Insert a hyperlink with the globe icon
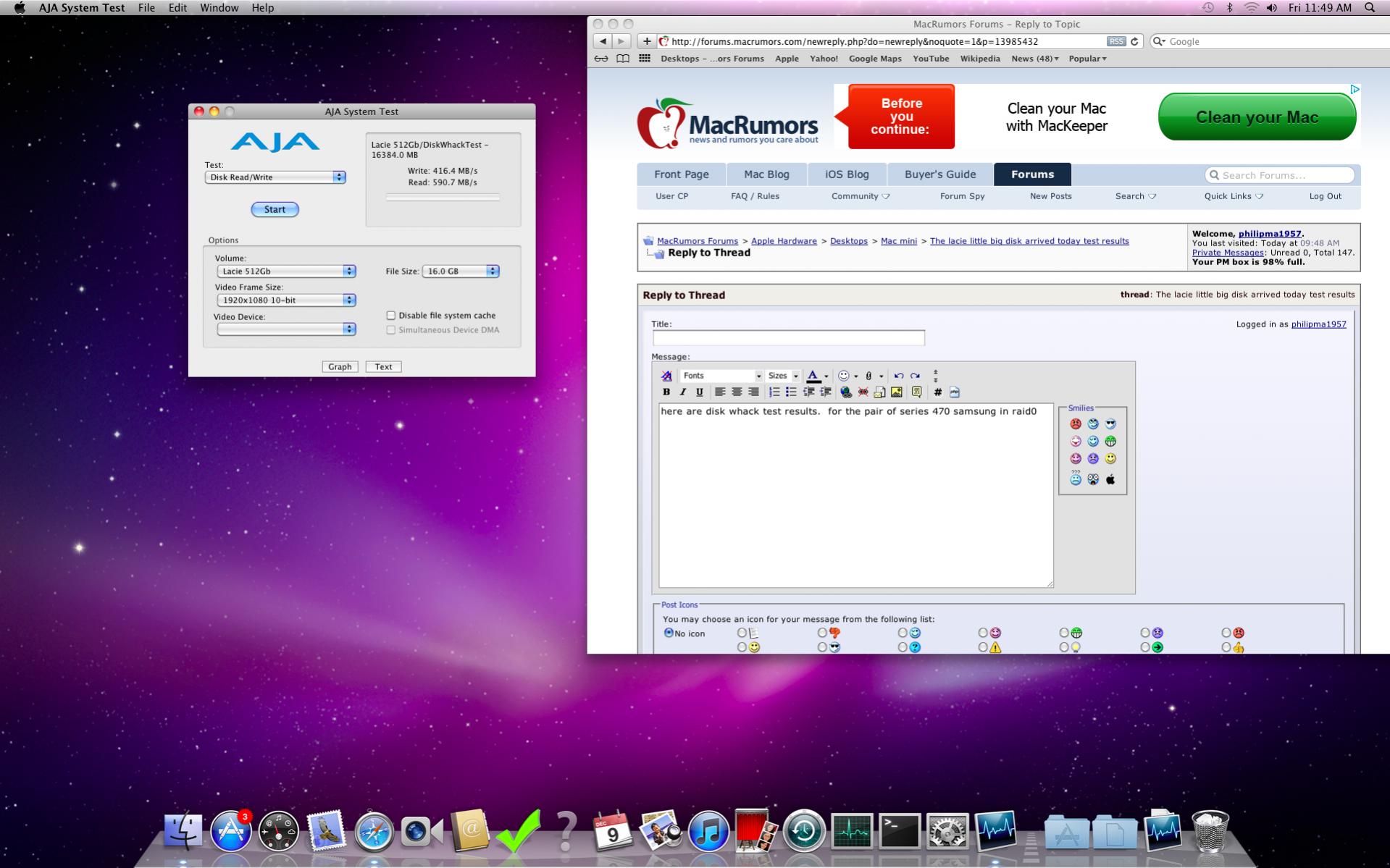Image resolution: width=1390 pixels, height=868 pixels. coord(845,392)
